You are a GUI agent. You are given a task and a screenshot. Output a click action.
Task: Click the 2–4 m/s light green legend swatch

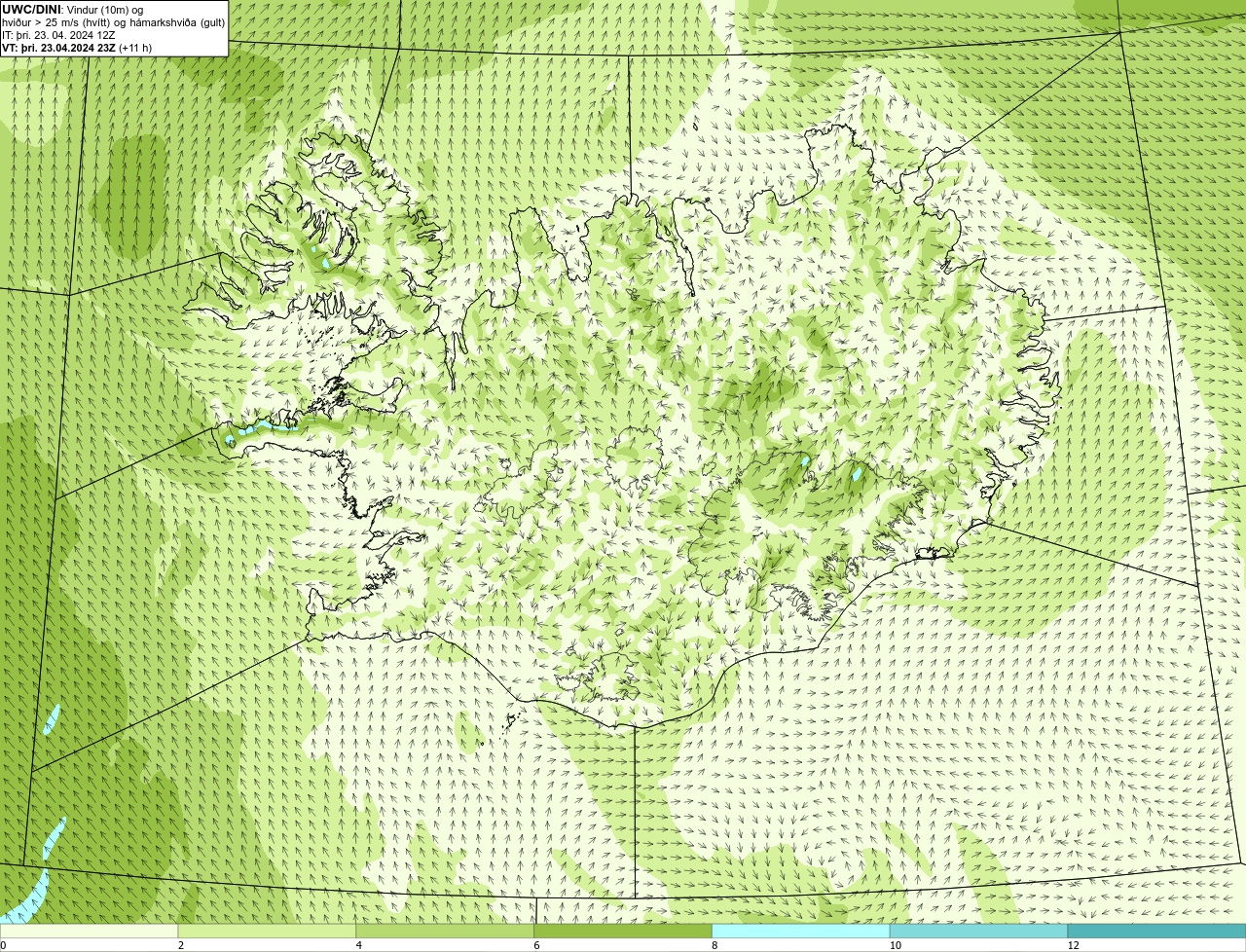click(x=268, y=931)
